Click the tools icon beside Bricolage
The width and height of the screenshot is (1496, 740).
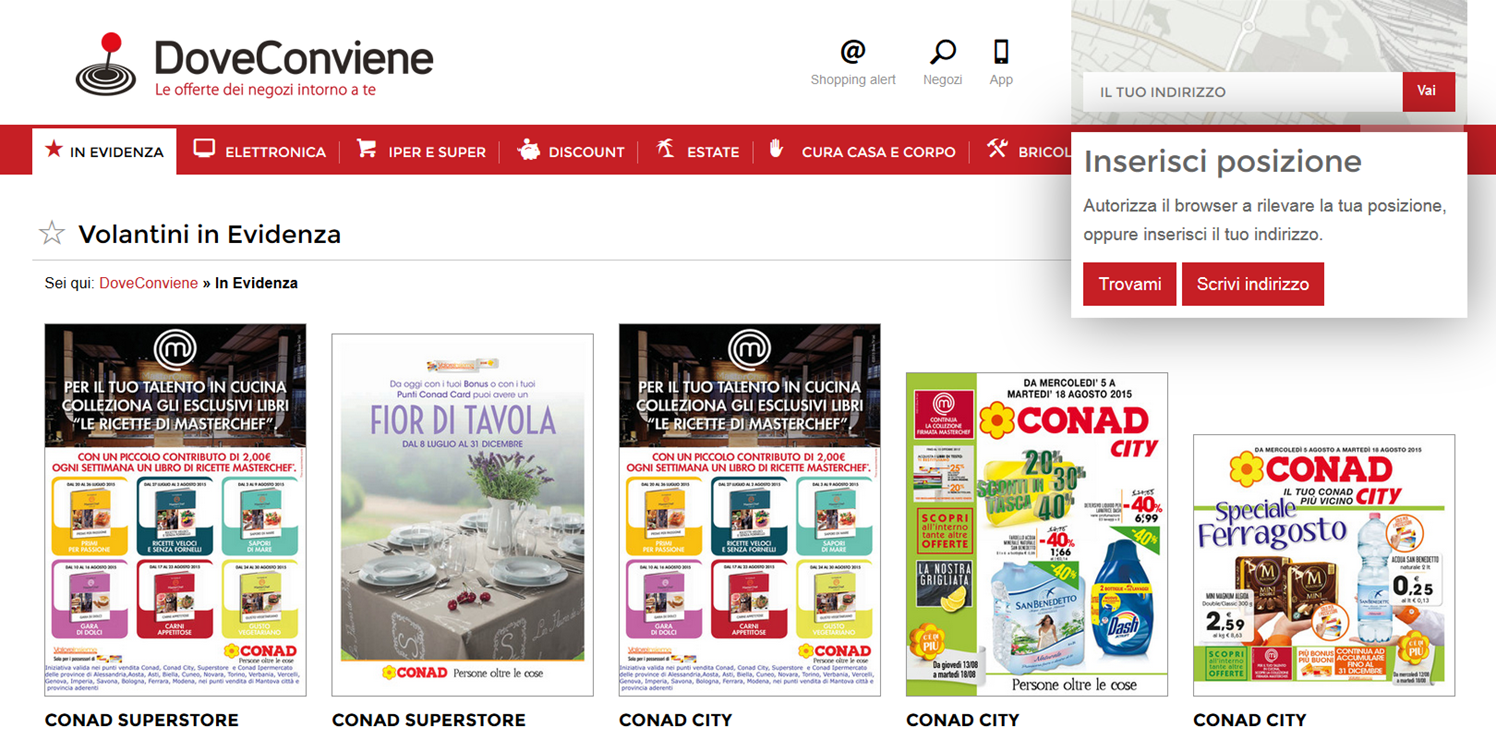pos(997,149)
